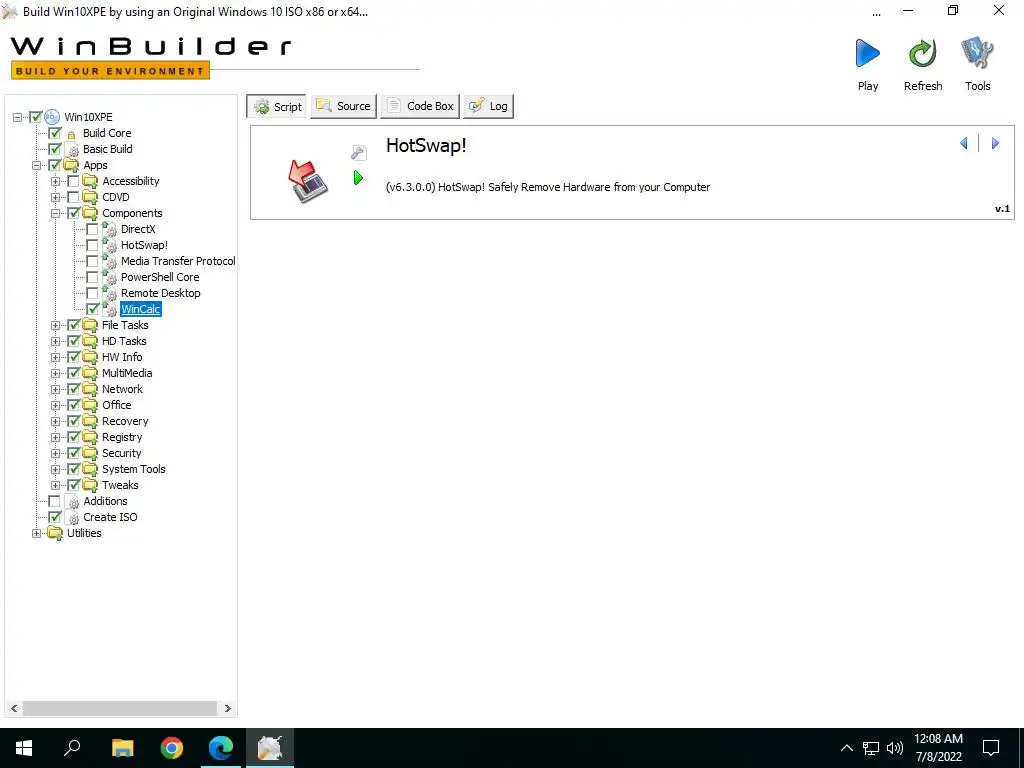Click the Components folder icon
This screenshot has height=768, width=1024.
click(90, 214)
